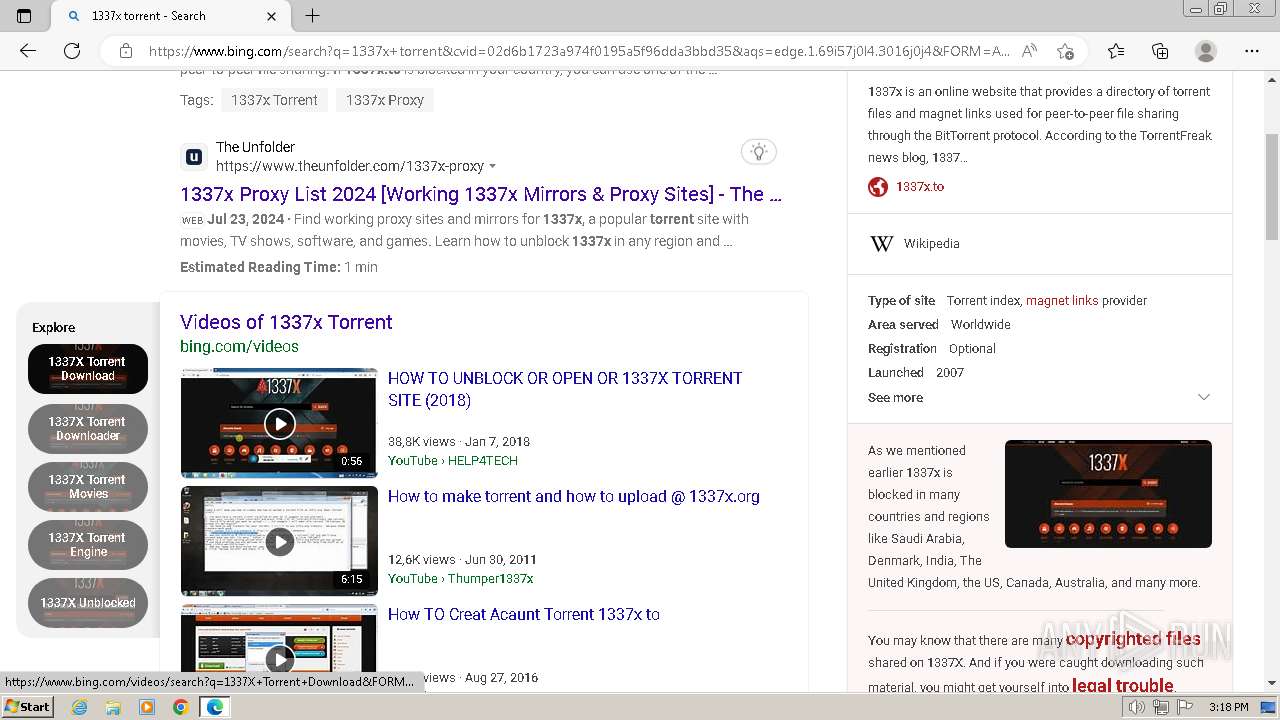Play the How TO Creat Acaunt video thumbnail

279,638
